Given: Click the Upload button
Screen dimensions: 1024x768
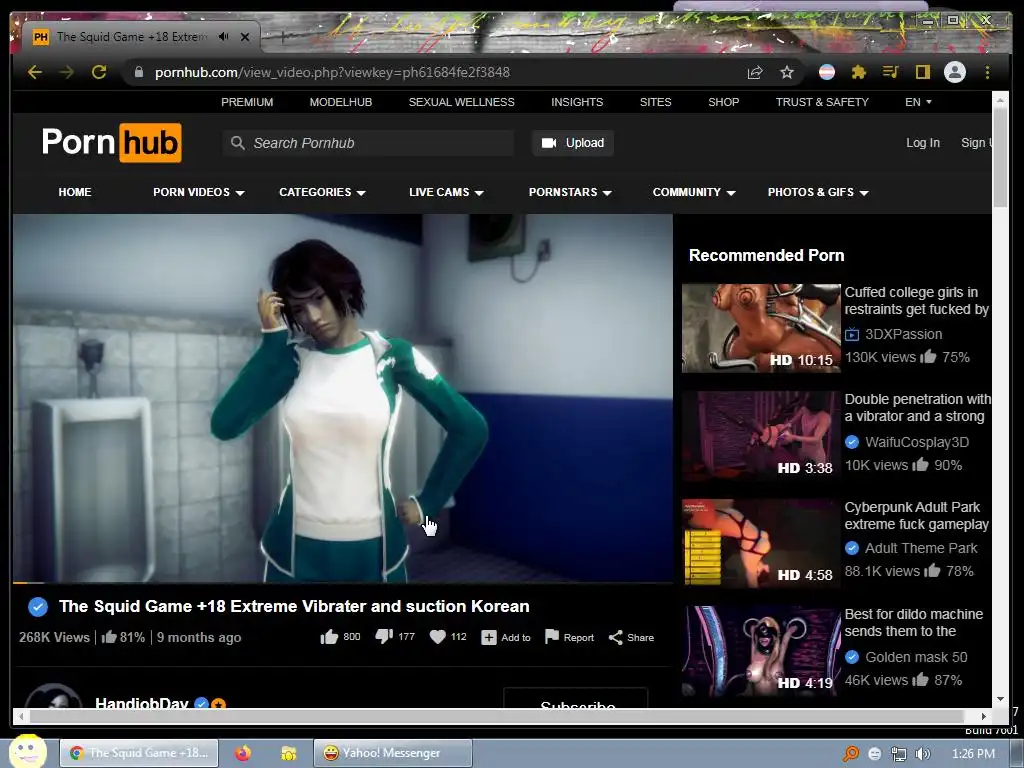Looking at the screenshot, I should 572,142.
